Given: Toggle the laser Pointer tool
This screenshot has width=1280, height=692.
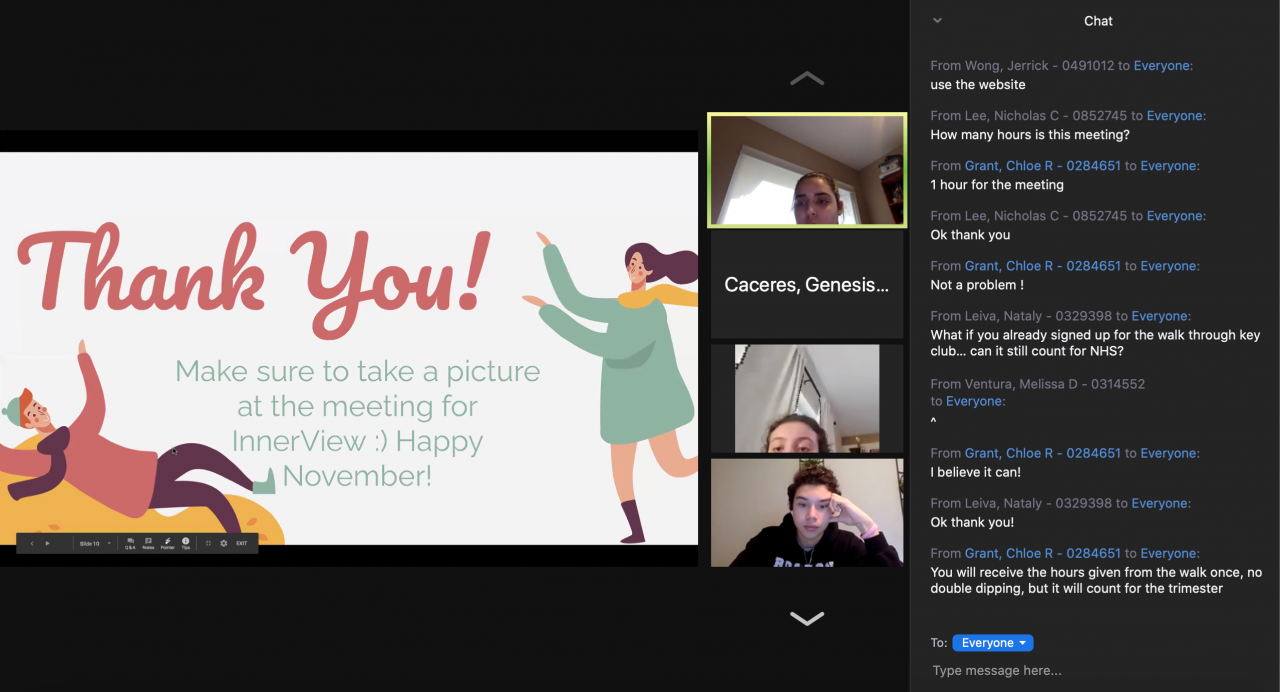Looking at the screenshot, I should [x=167, y=543].
